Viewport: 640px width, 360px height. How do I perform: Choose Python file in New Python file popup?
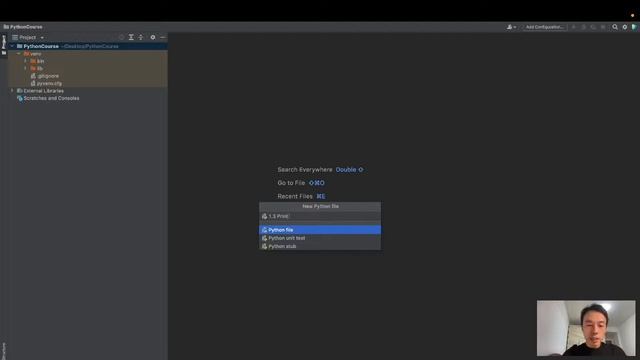[320, 230]
